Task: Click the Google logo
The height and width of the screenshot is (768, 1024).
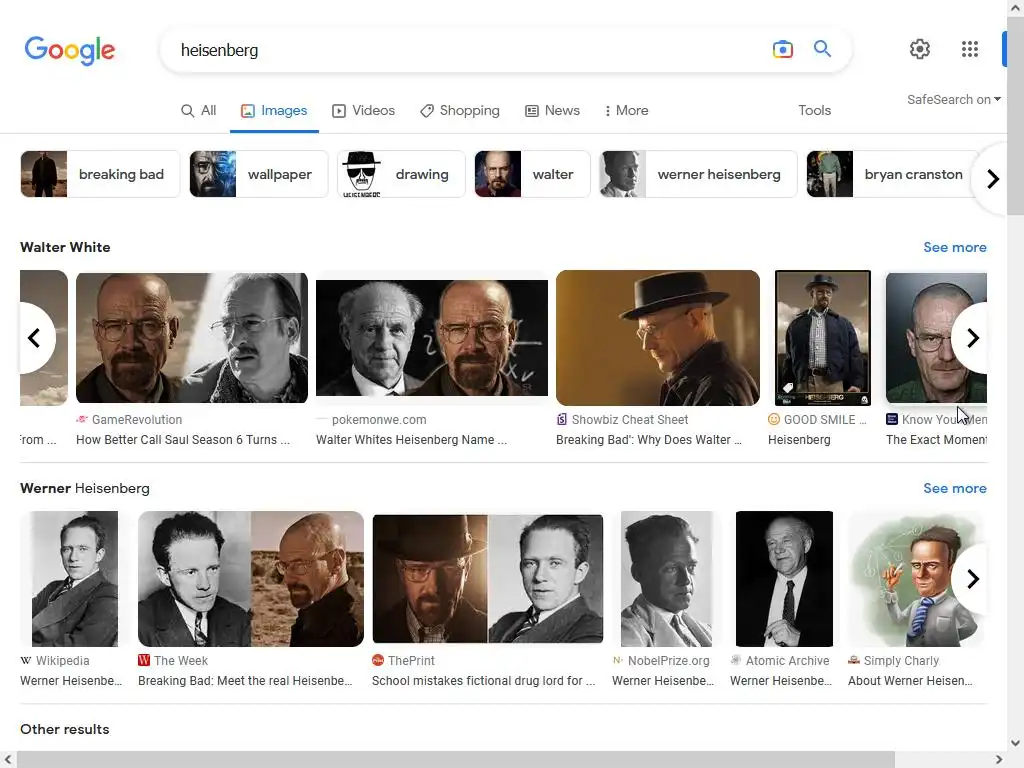Action: click(70, 50)
